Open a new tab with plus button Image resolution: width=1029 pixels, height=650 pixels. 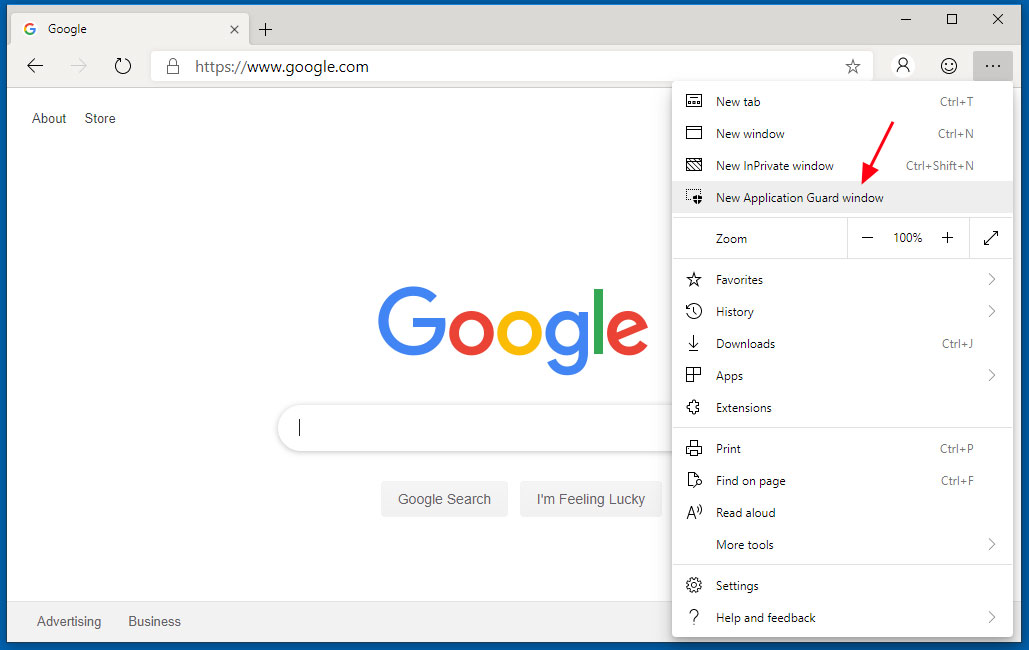[265, 30]
